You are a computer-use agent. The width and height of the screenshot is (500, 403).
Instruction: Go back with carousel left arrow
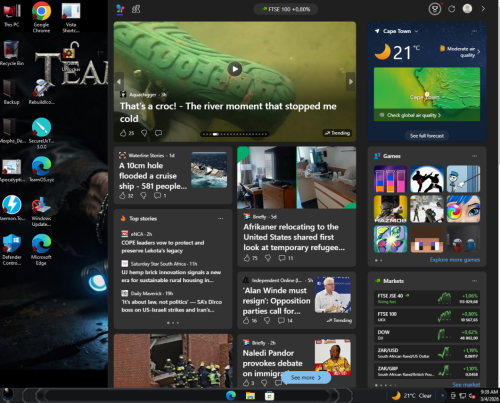[119, 81]
